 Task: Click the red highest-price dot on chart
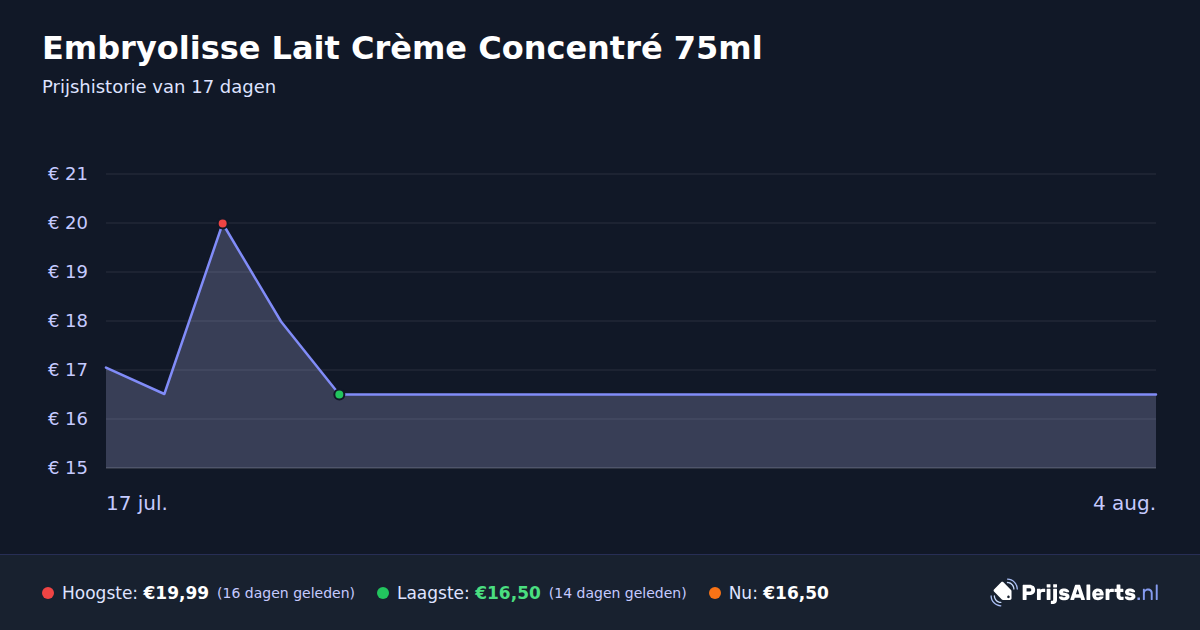point(223,223)
